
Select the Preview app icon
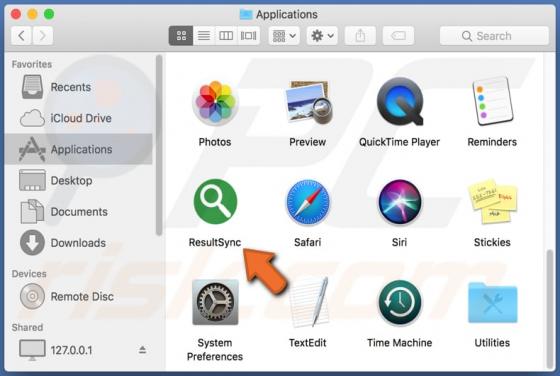[x=308, y=102]
